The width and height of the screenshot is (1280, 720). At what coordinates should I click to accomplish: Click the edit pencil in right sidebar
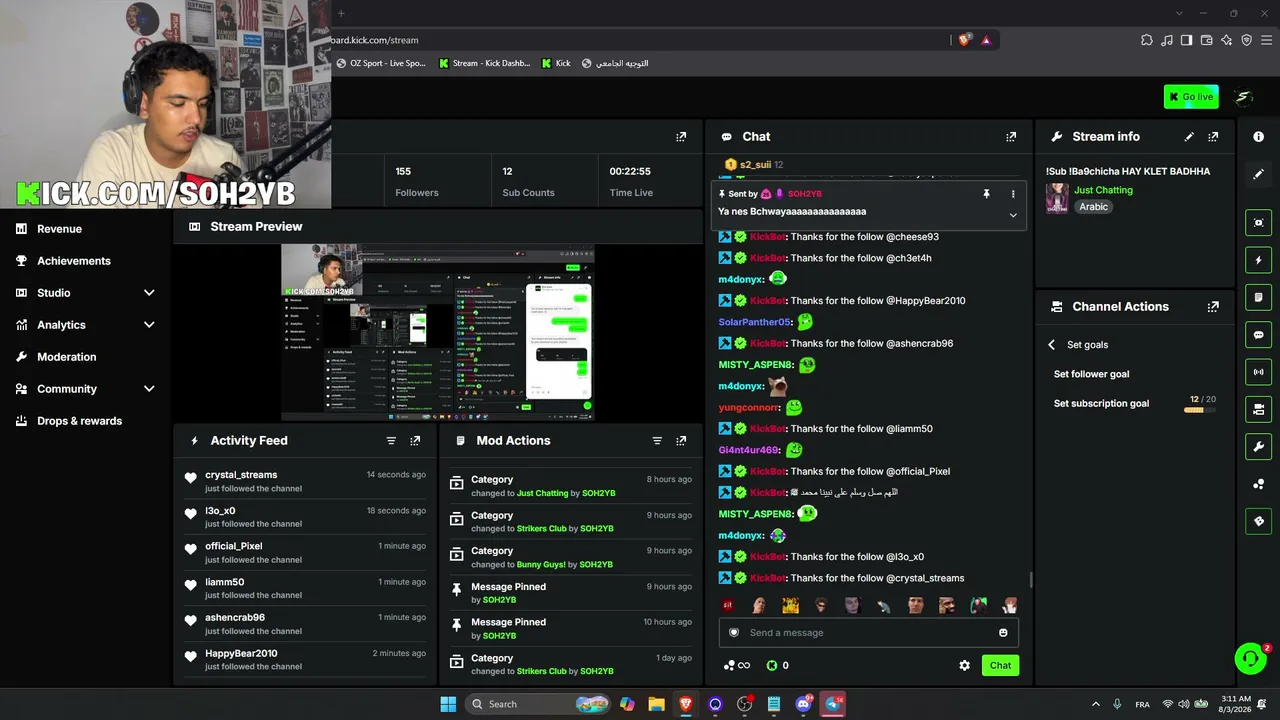[x=1258, y=174]
